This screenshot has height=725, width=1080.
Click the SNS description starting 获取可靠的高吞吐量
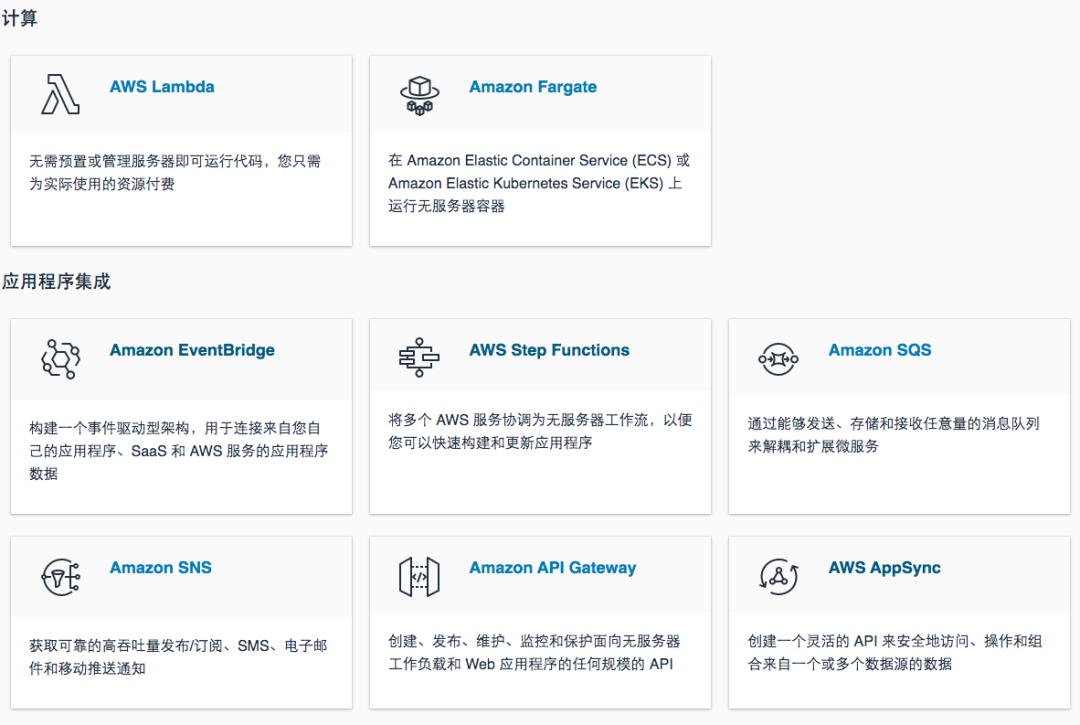tap(178, 657)
